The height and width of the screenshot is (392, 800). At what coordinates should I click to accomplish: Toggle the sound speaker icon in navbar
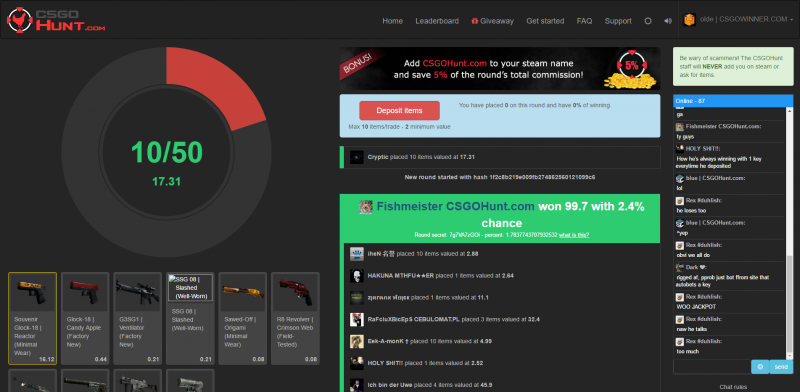tap(668, 21)
